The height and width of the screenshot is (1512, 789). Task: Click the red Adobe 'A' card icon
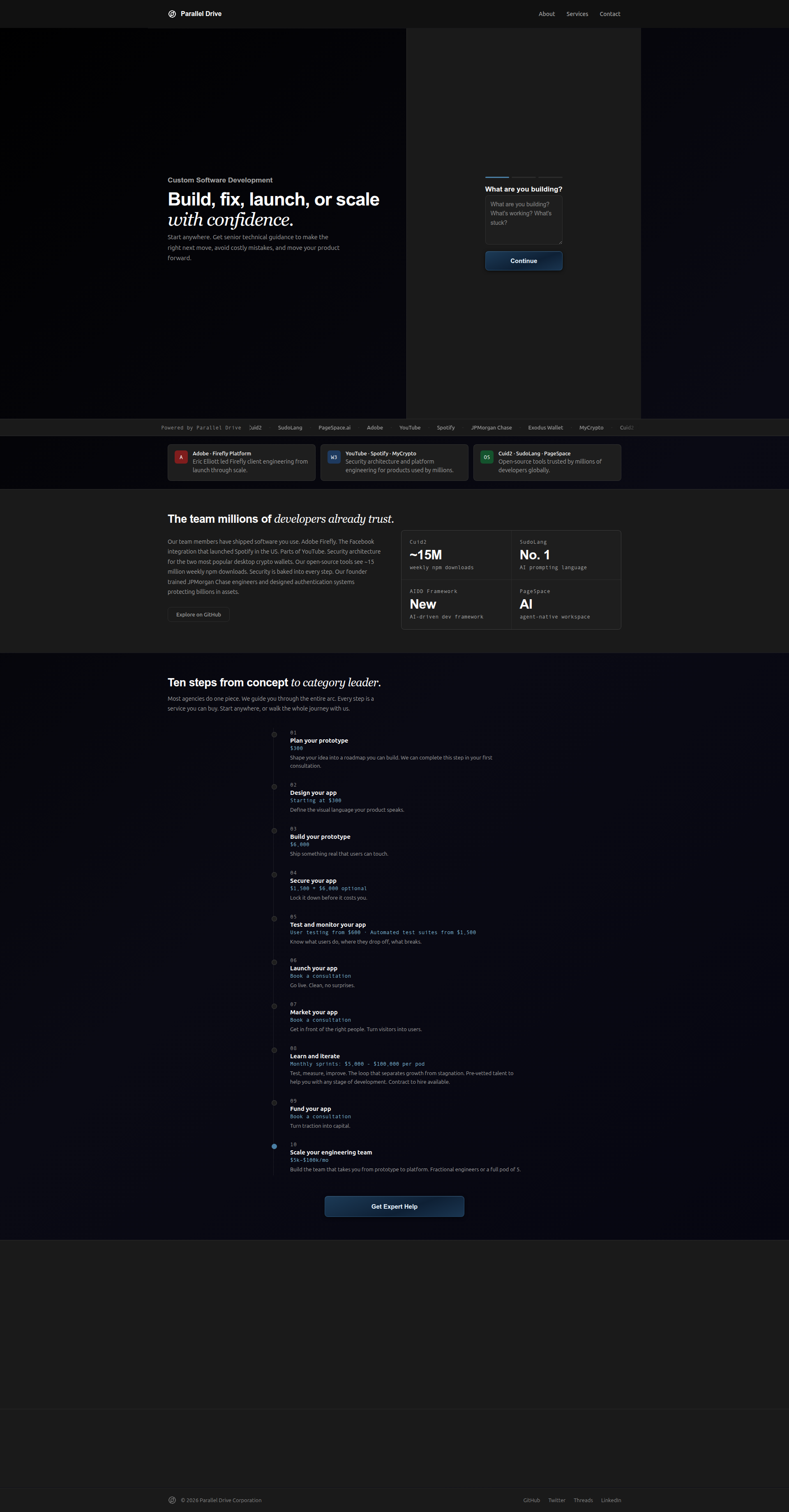pos(181,457)
